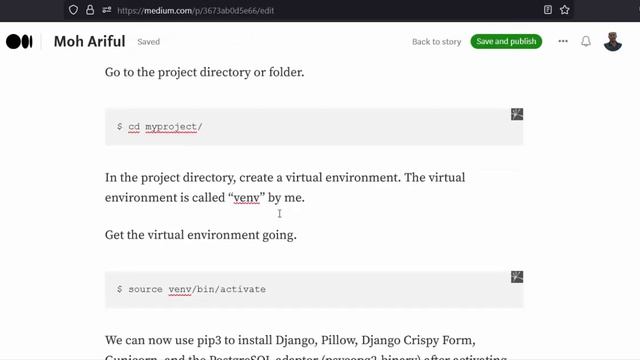Image resolution: width=640 pixels, height=360 pixels.
Task: Click inside the 'cd myproject/' code block
Action: pos(314,127)
